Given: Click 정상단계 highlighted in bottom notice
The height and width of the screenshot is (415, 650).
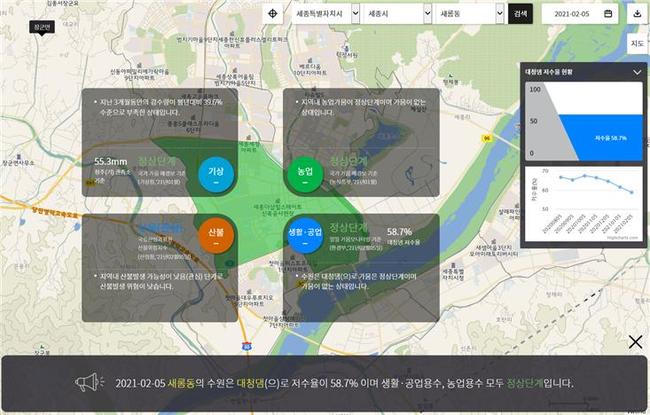Looking at the screenshot, I should click(524, 383).
